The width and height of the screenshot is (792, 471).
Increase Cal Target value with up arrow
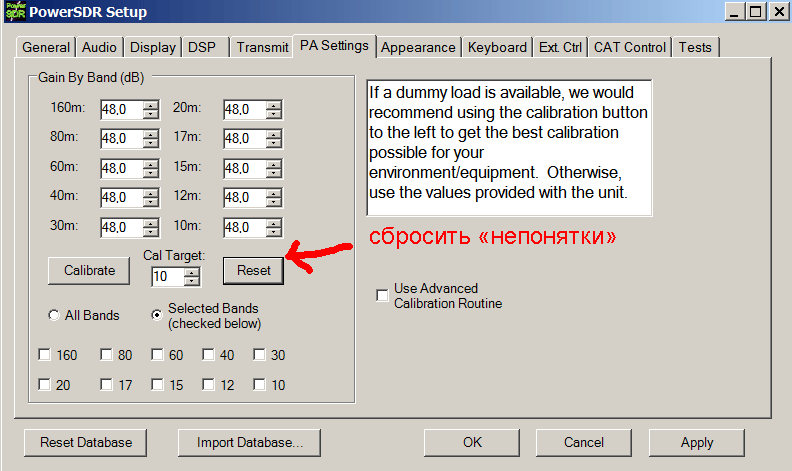point(191,273)
